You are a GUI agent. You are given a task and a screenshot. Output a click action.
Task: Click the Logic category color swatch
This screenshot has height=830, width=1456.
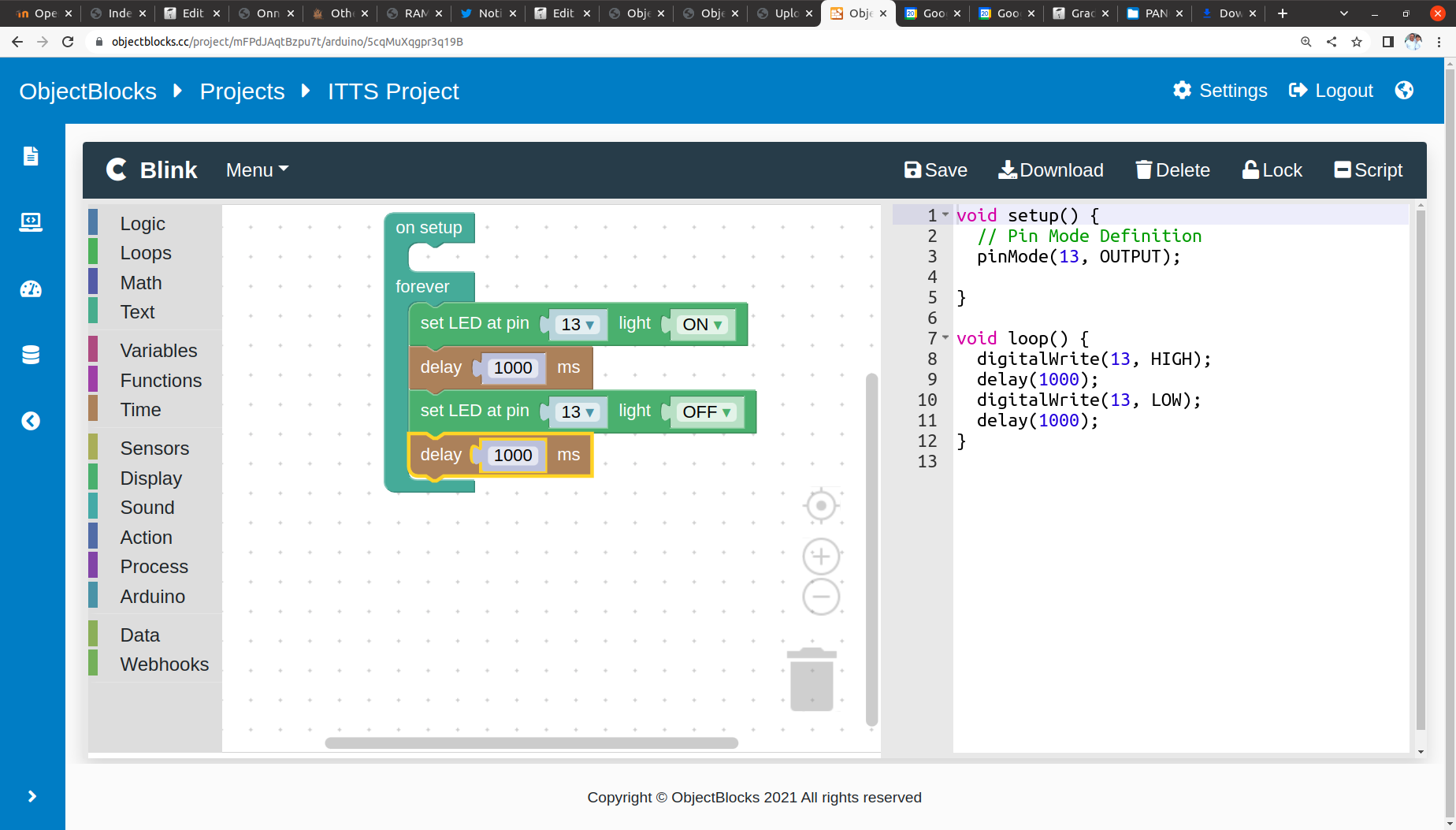click(93, 223)
